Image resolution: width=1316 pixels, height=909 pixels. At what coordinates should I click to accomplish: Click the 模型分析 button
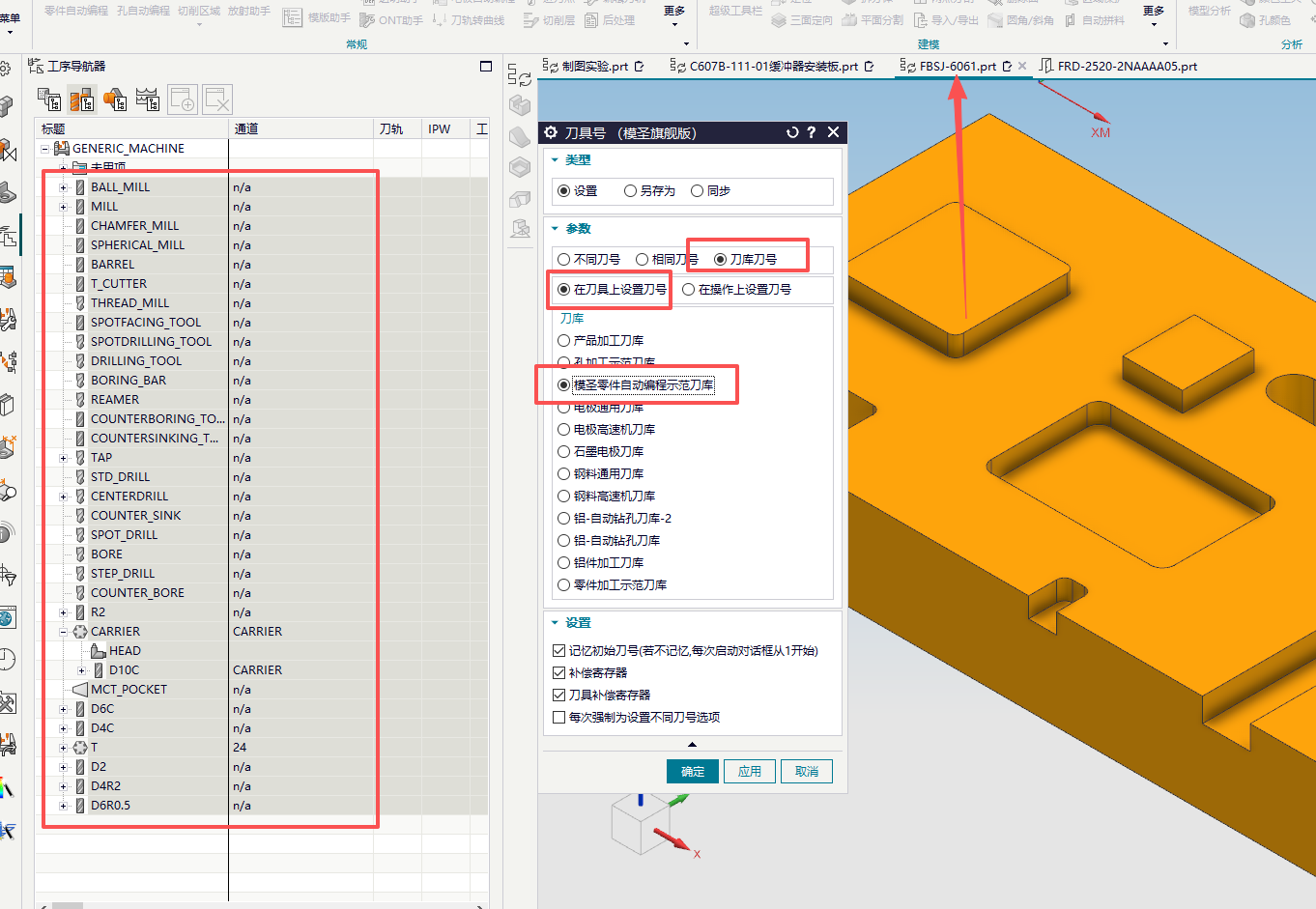(1210, 11)
